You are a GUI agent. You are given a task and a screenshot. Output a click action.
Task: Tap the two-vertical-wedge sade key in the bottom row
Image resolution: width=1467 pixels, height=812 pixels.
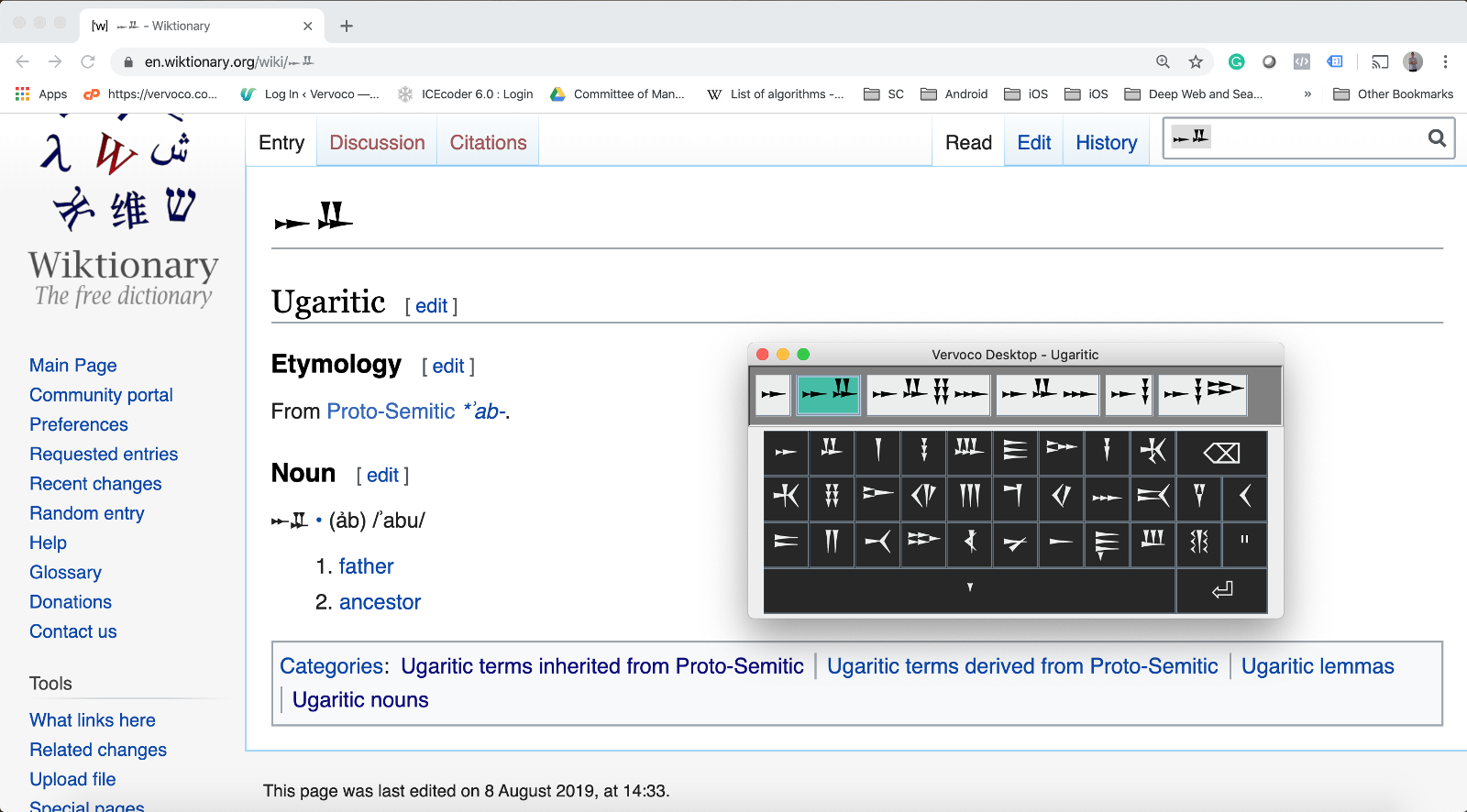832,544
